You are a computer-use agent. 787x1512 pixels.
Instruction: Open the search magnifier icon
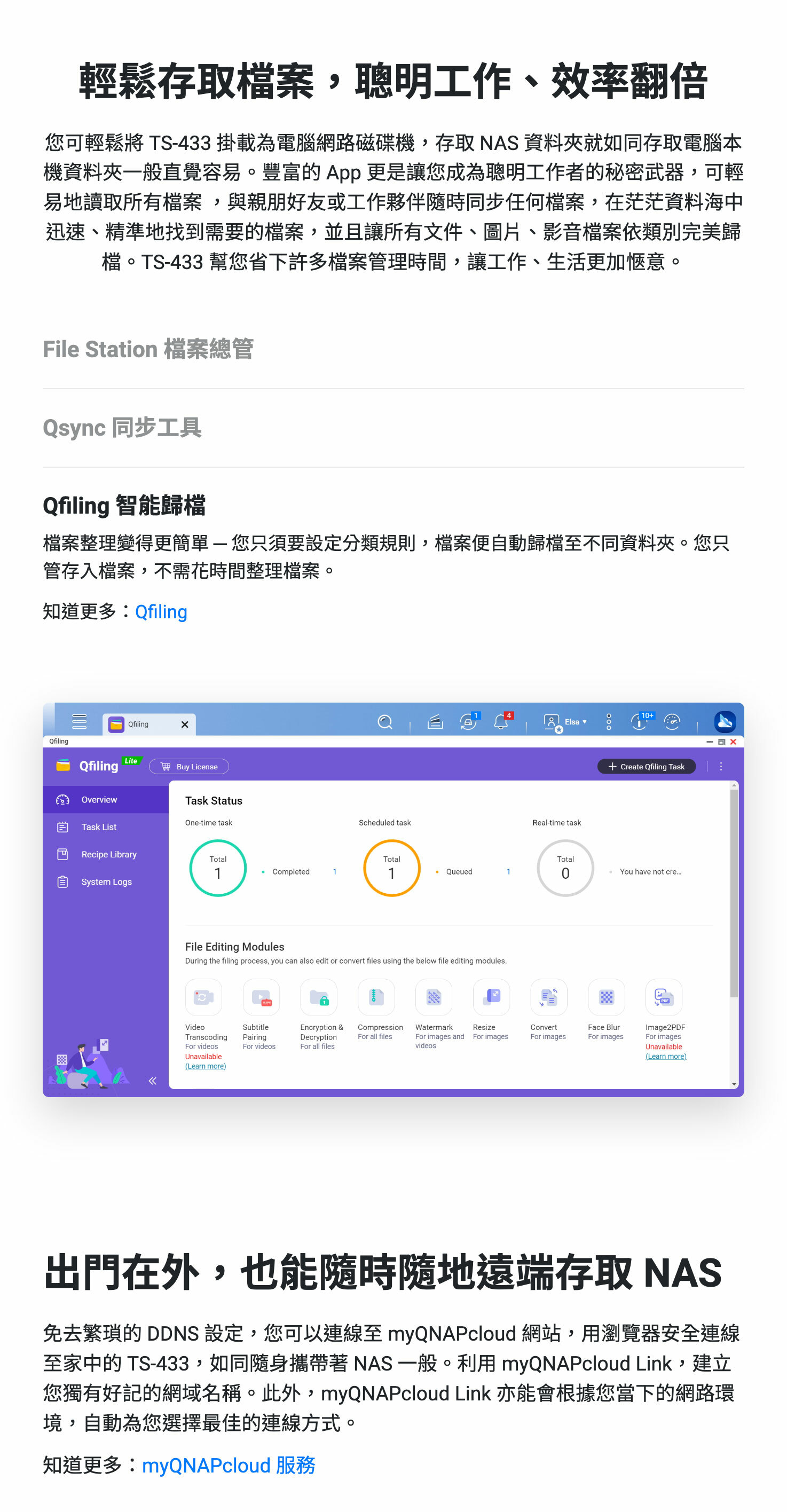click(x=385, y=722)
